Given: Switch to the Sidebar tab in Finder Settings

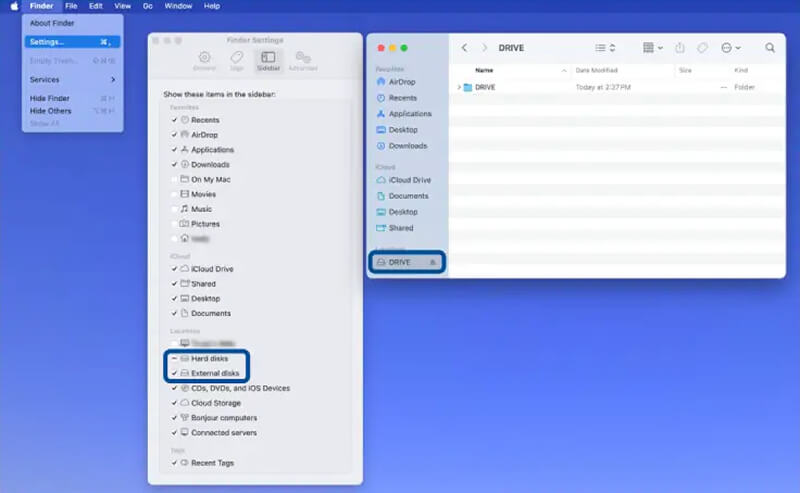Looking at the screenshot, I should tap(268, 61).
